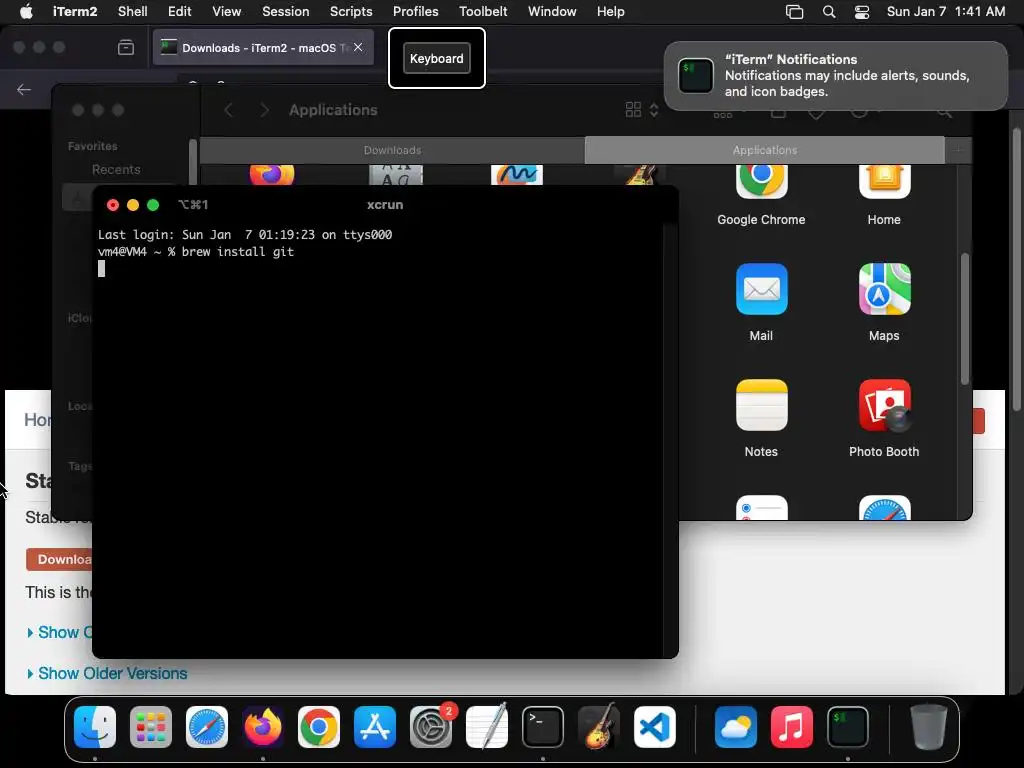Open Finder from the Dock
The height and width of the screenshot is (768, 1024).
[95, 727]
